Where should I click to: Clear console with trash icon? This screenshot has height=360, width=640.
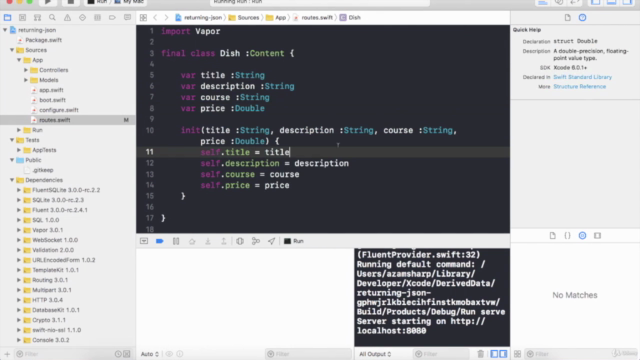(x=480, y=354)
